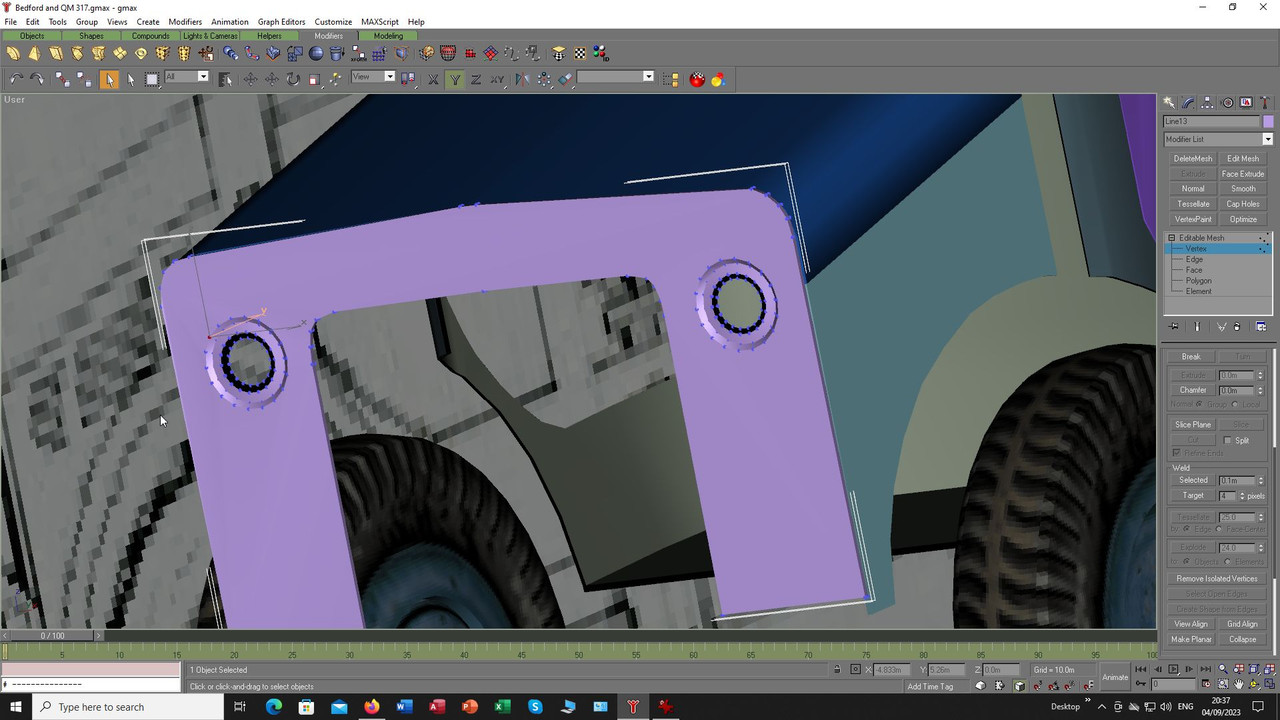
Task: Choose the Select and Rotate tool
Action: coord(293,79)
